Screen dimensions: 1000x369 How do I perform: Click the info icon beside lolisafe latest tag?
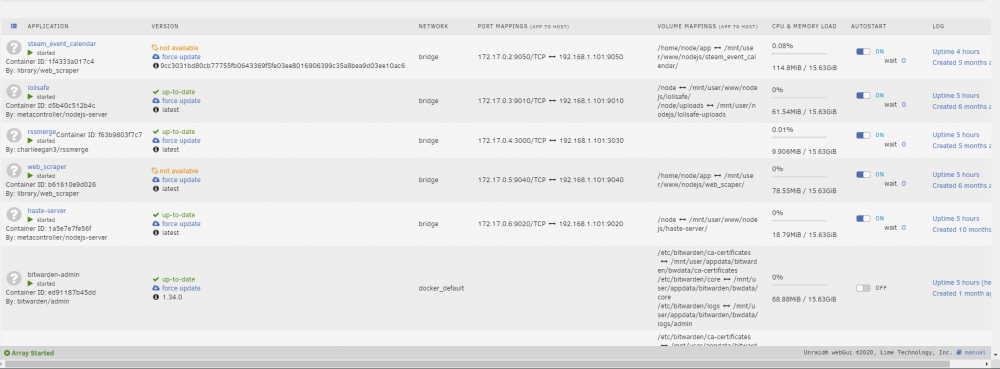pos(156,110)
